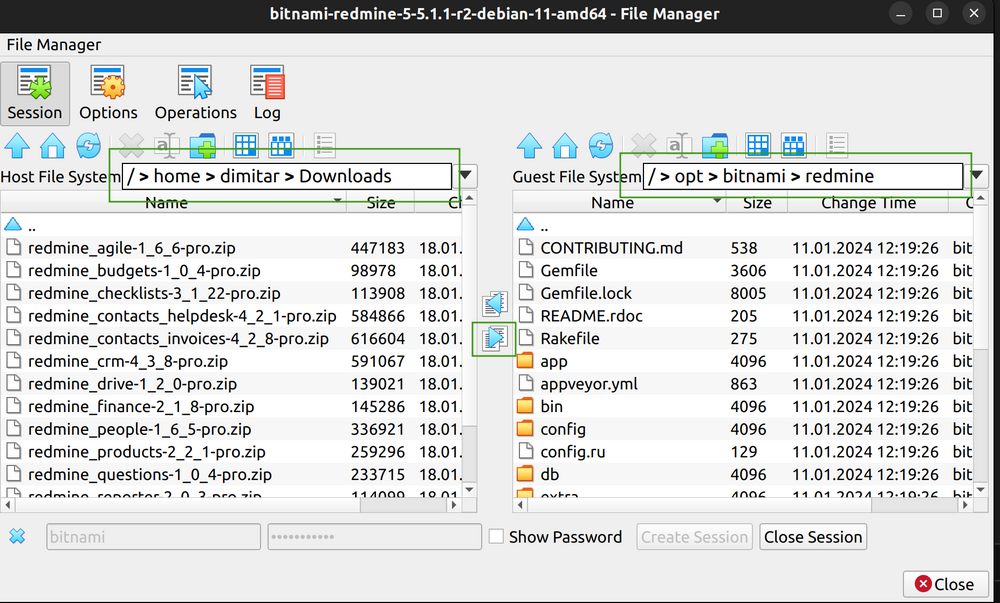Screen dimensions: 1000x603
Task: Open the Options panel icon
Action: click(108, 93)
